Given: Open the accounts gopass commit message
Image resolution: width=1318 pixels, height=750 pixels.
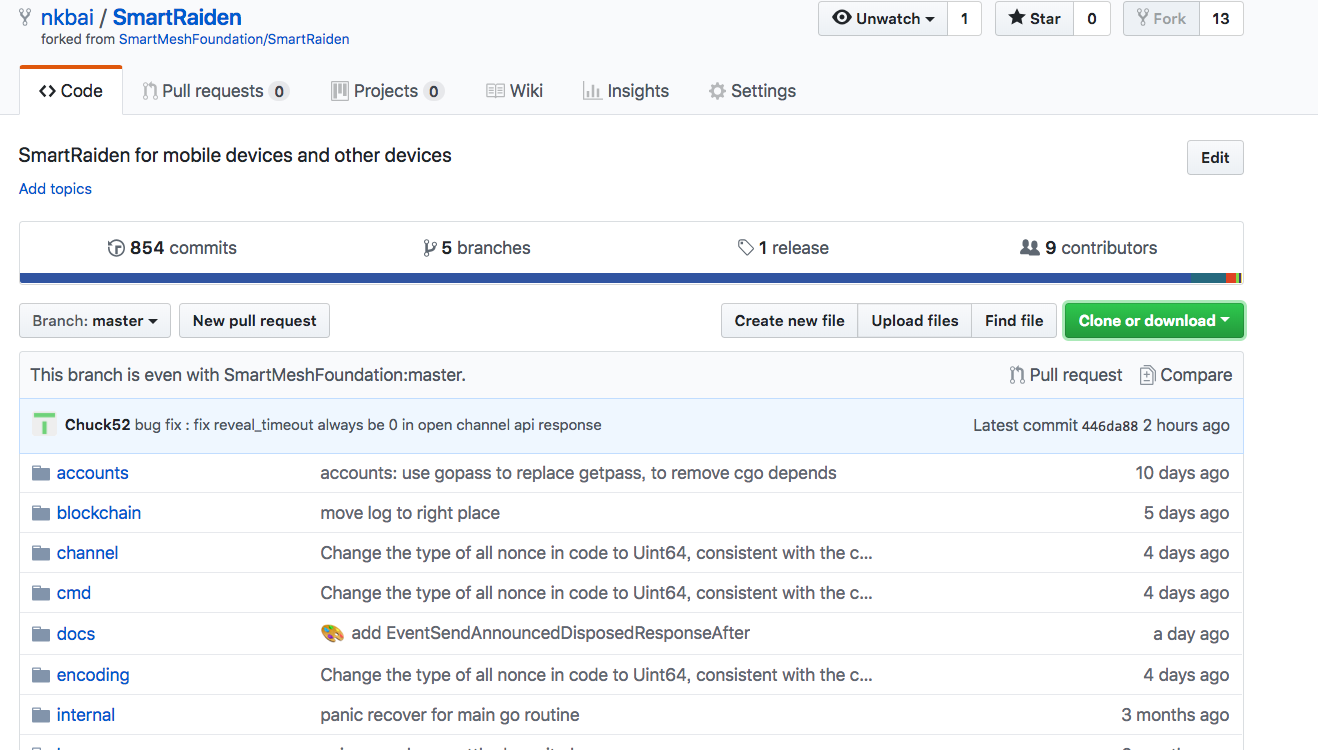Looking at the screenshot, I should point(578,473).
